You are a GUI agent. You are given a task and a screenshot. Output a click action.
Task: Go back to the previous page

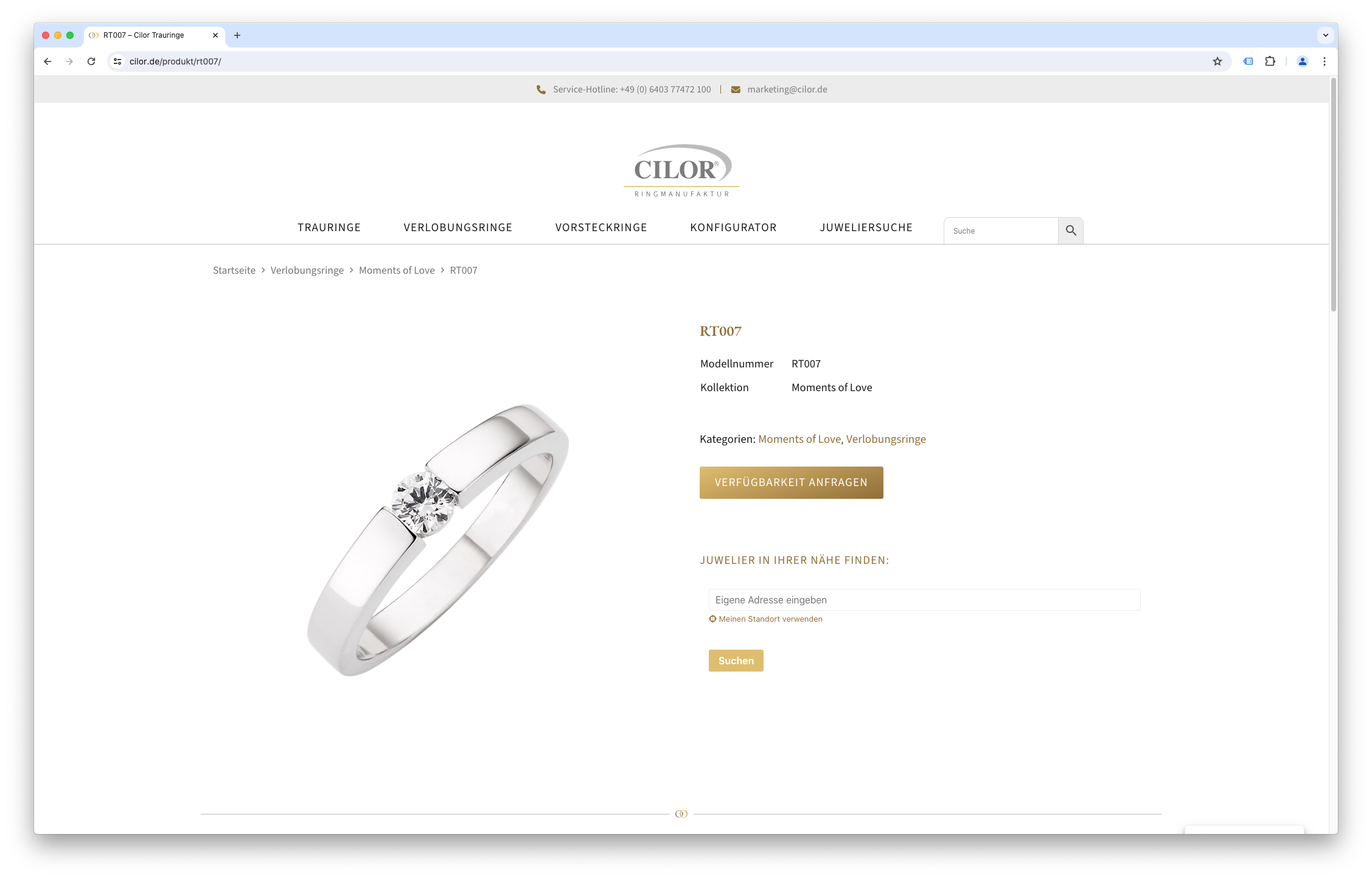click(47, 61)
